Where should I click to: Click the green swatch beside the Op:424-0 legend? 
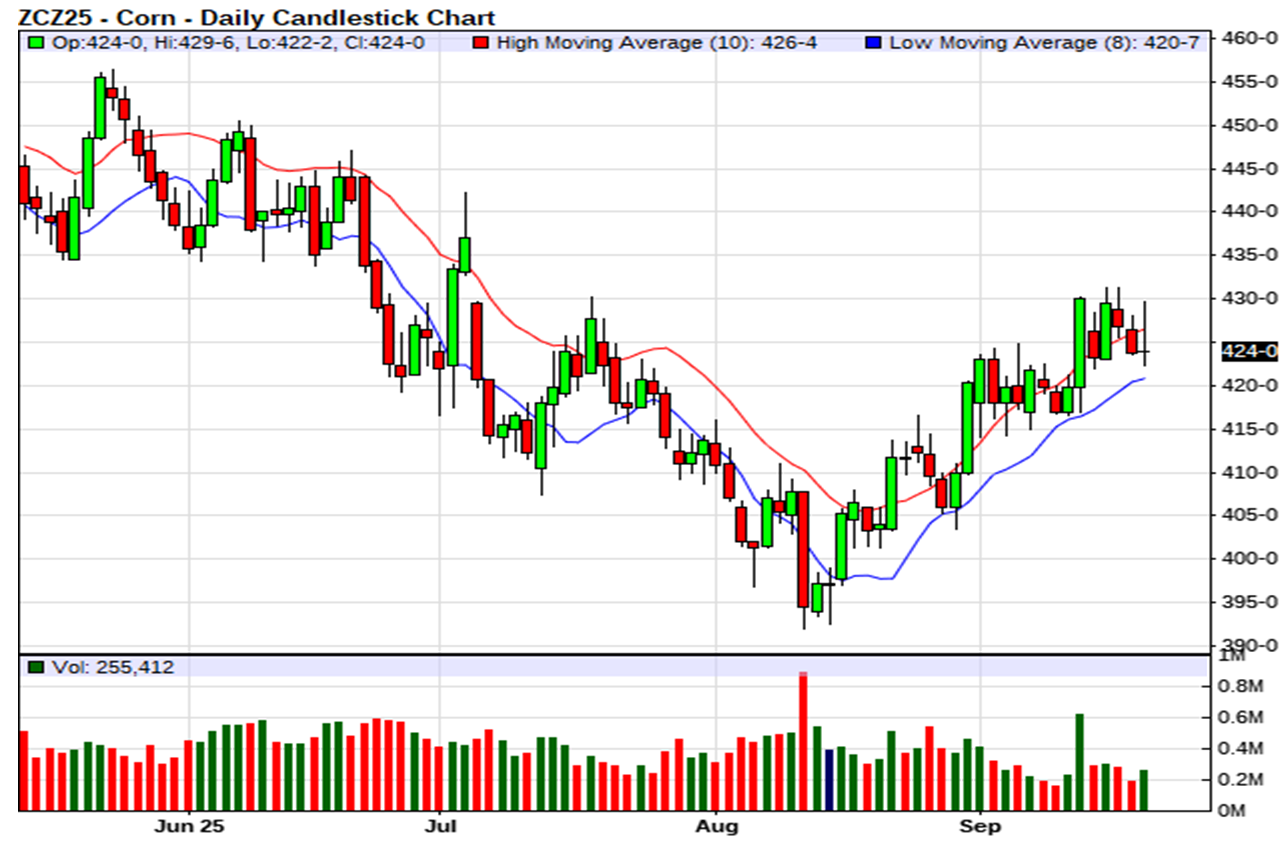tap(36, 42)
